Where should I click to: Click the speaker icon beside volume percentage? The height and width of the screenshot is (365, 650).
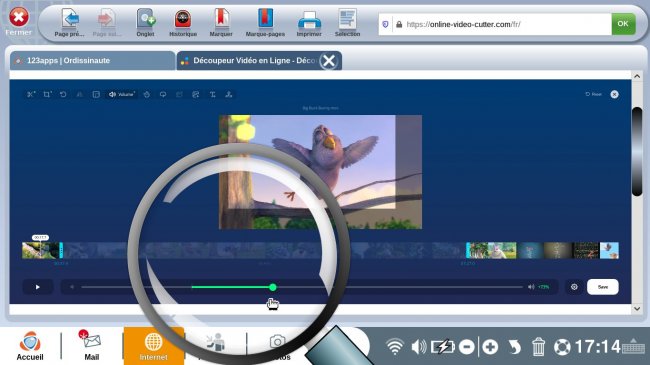pos(531,287)
